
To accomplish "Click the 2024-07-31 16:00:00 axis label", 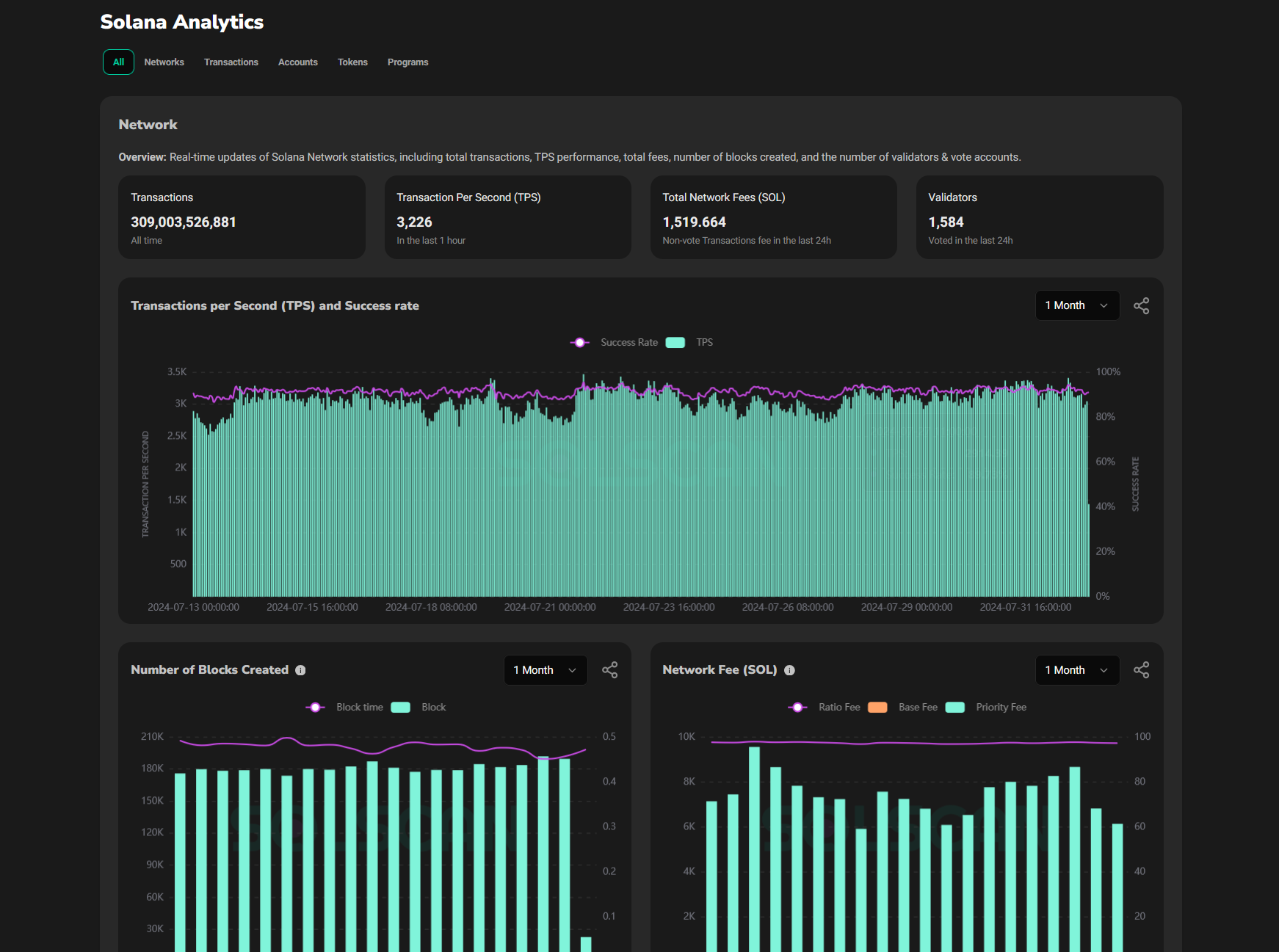I will pos(1026,607).
